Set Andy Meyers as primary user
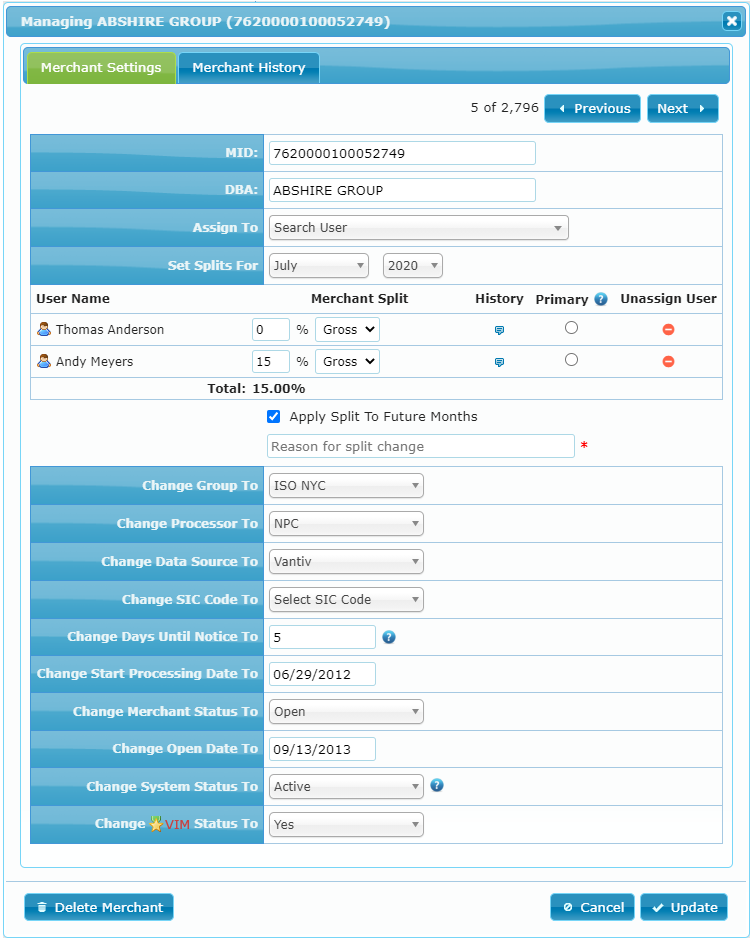This screenshot has width=755, height=942. click(x=571, y=360)
